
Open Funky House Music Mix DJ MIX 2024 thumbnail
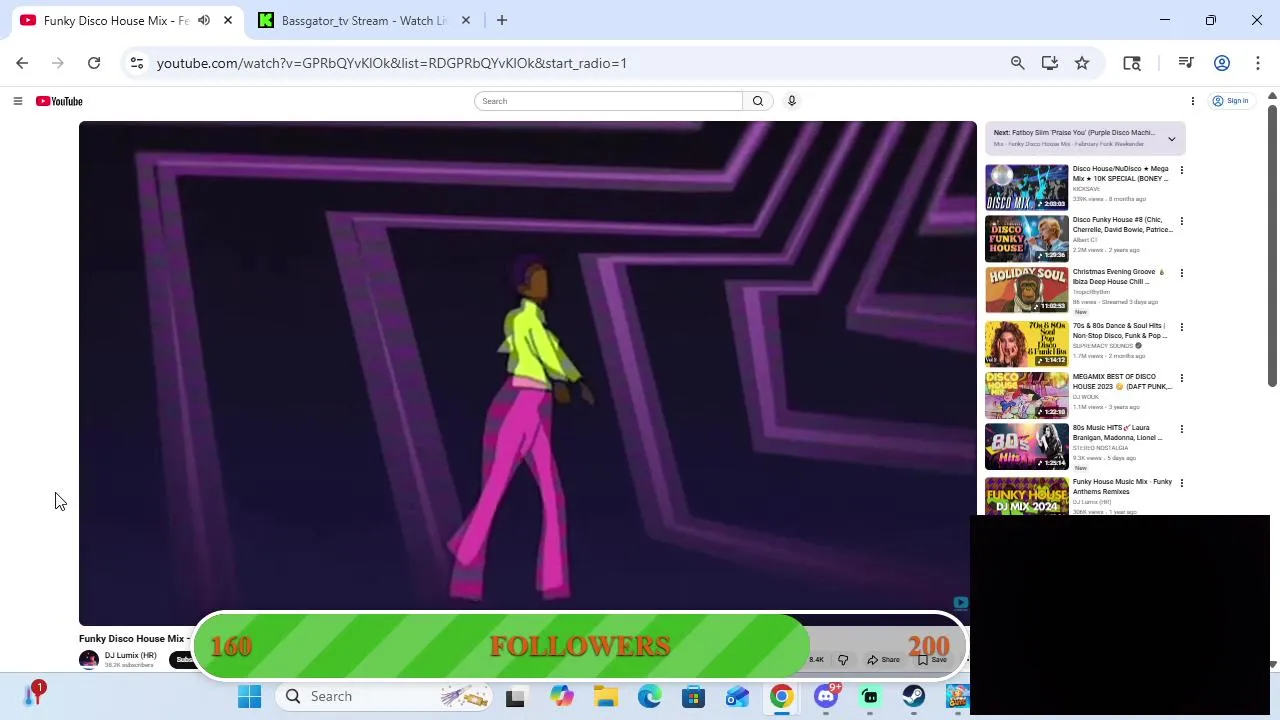1026,496
